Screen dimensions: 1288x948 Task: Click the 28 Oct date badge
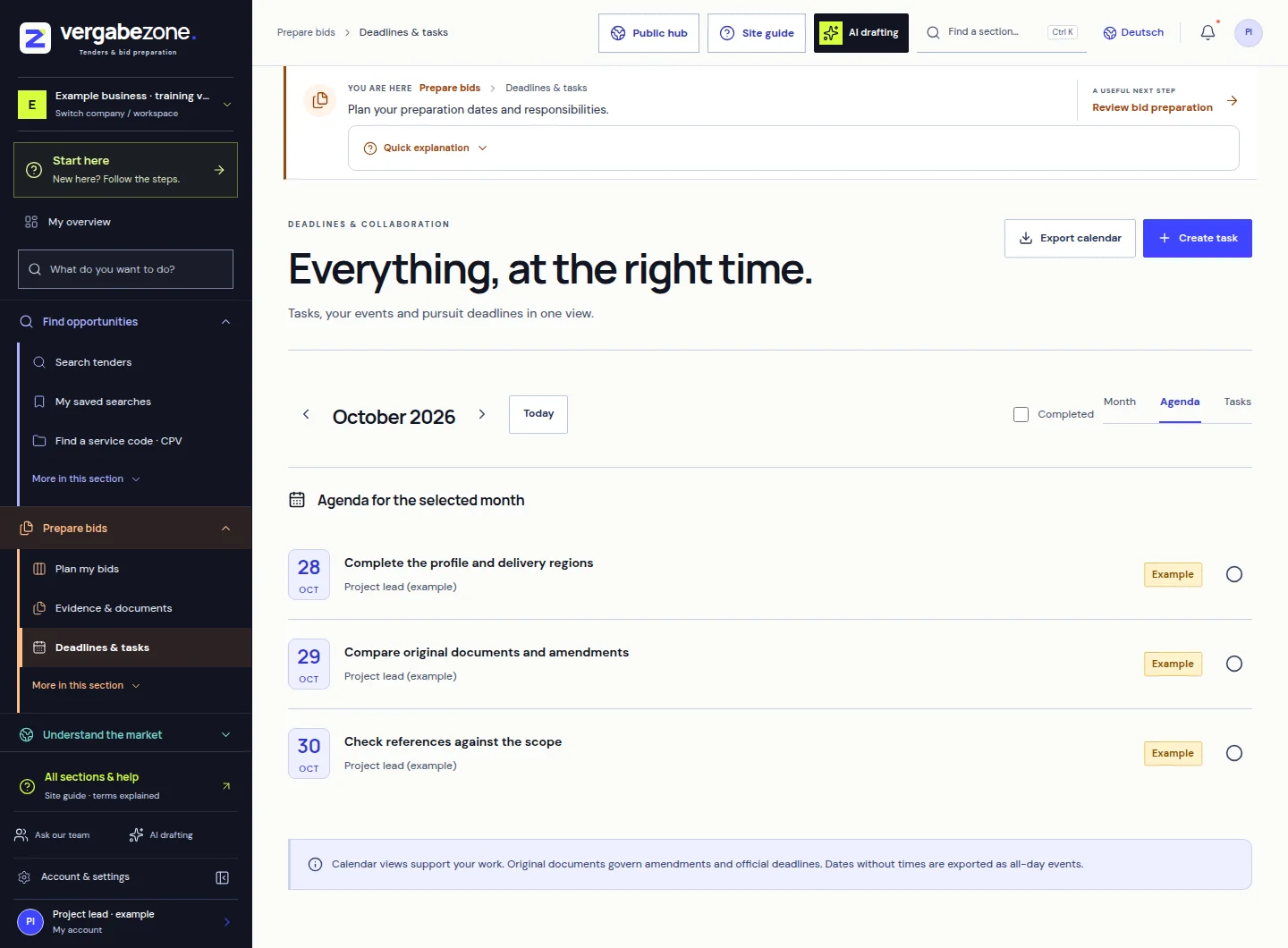309,574
